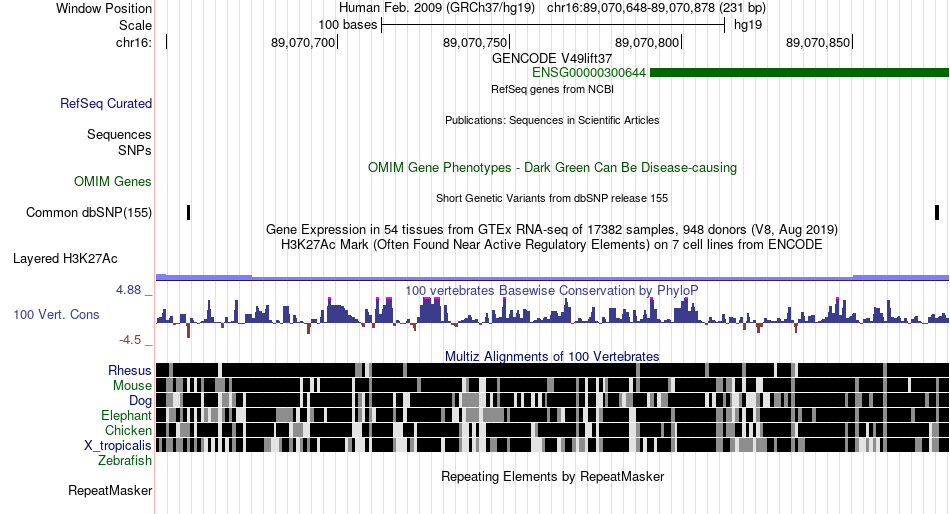
Task: Click the chr16:89,070,648-89,070,878 position text
Action: pos(656,8)
